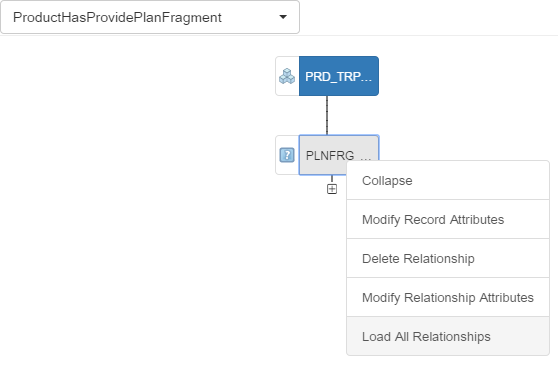Click the dashed connector between the two nodes
Screen dimensions: 558x367
click(x=327, y=115)
